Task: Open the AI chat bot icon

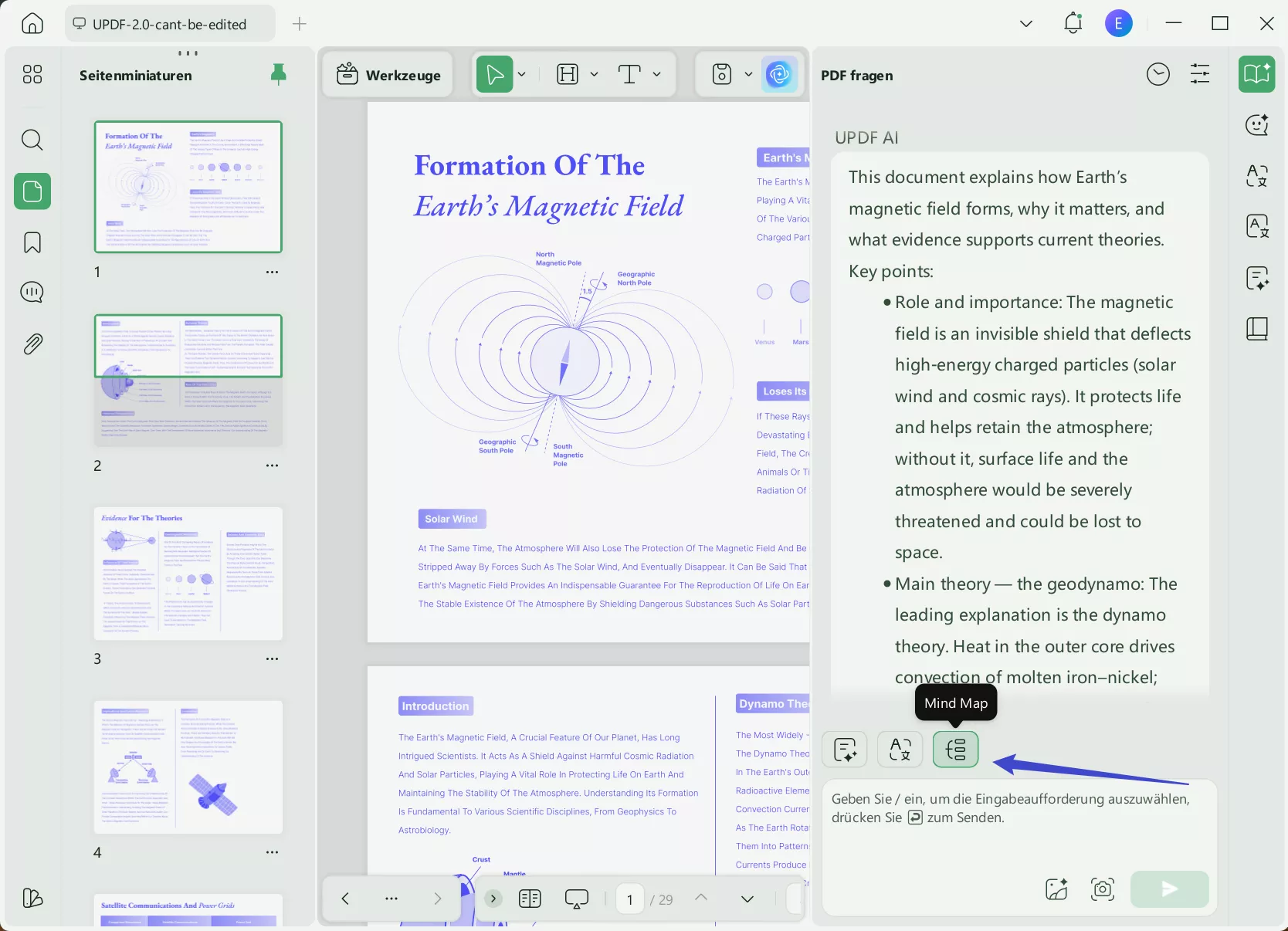Action: click(1257, 124)
